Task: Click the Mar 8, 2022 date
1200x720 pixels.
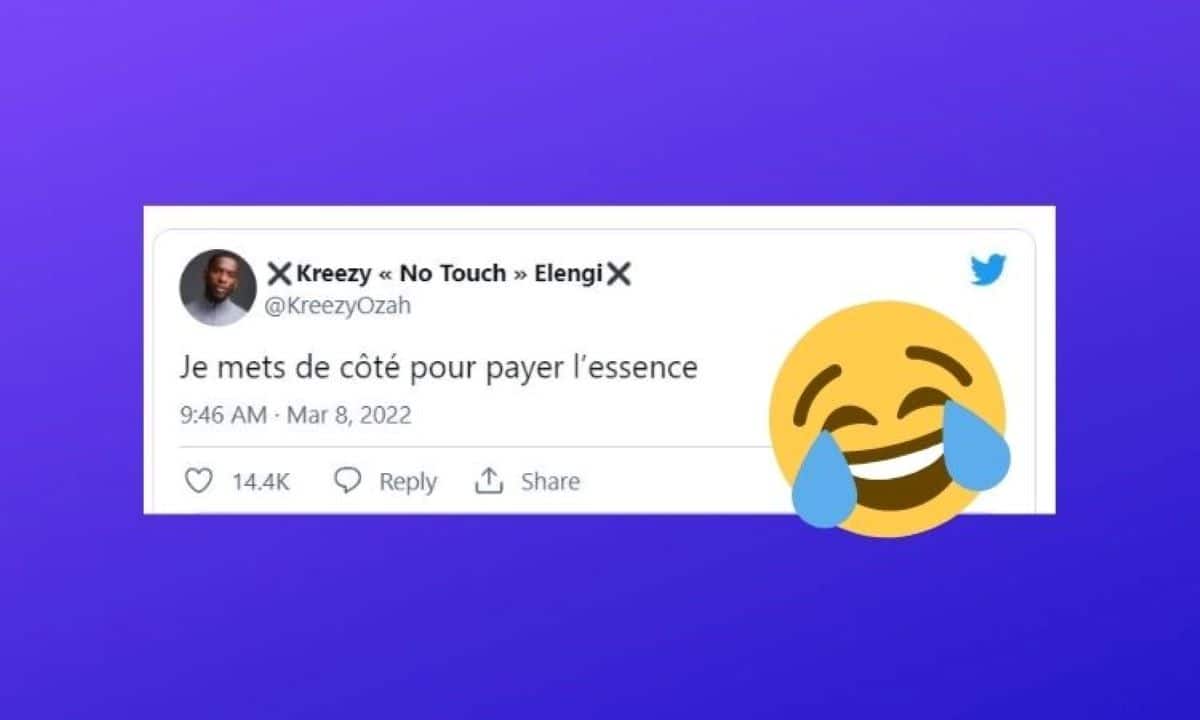Action: pyautogui.click(x=349, y=414)
